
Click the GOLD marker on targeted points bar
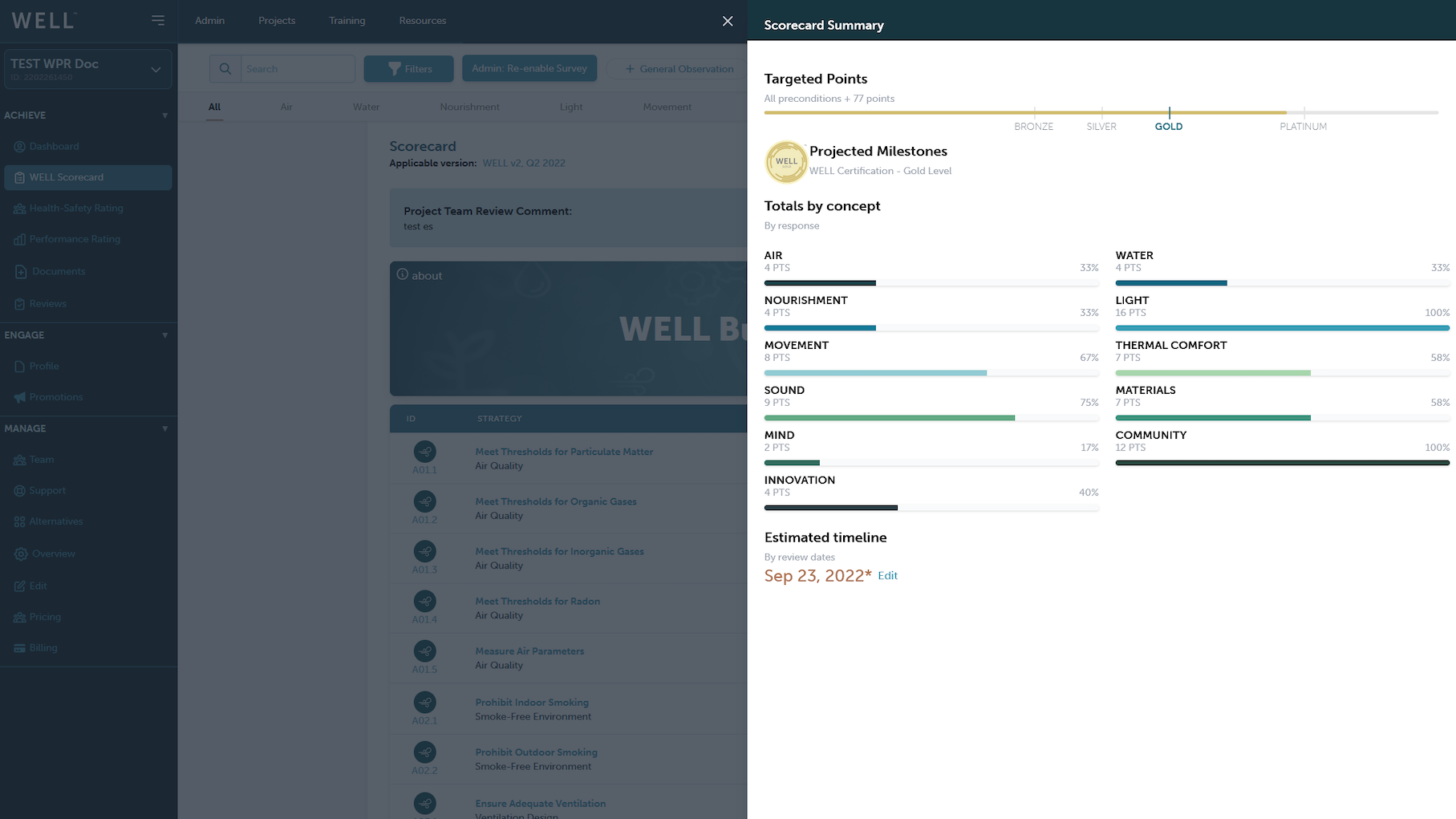point(1169,112)
